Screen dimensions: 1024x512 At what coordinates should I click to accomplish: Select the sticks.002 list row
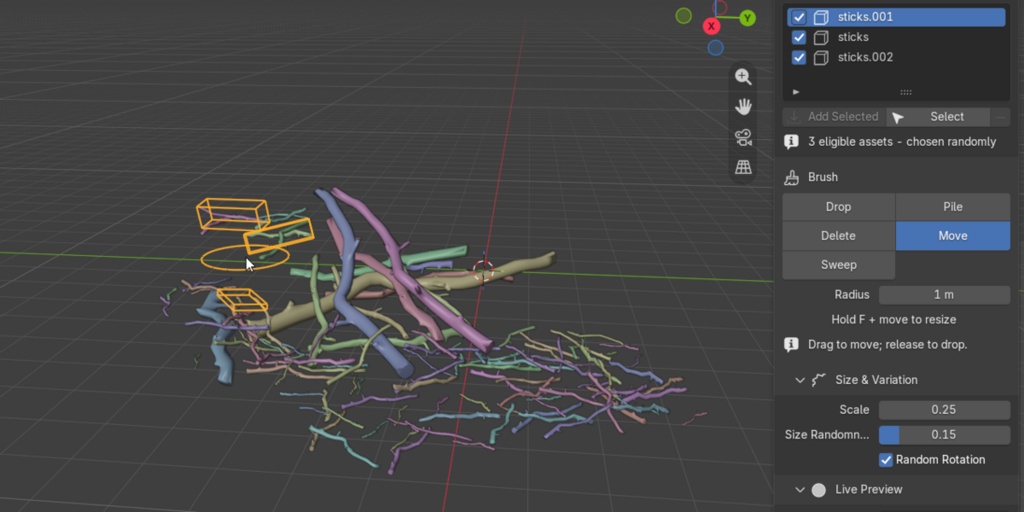click(x=896, y=57)
